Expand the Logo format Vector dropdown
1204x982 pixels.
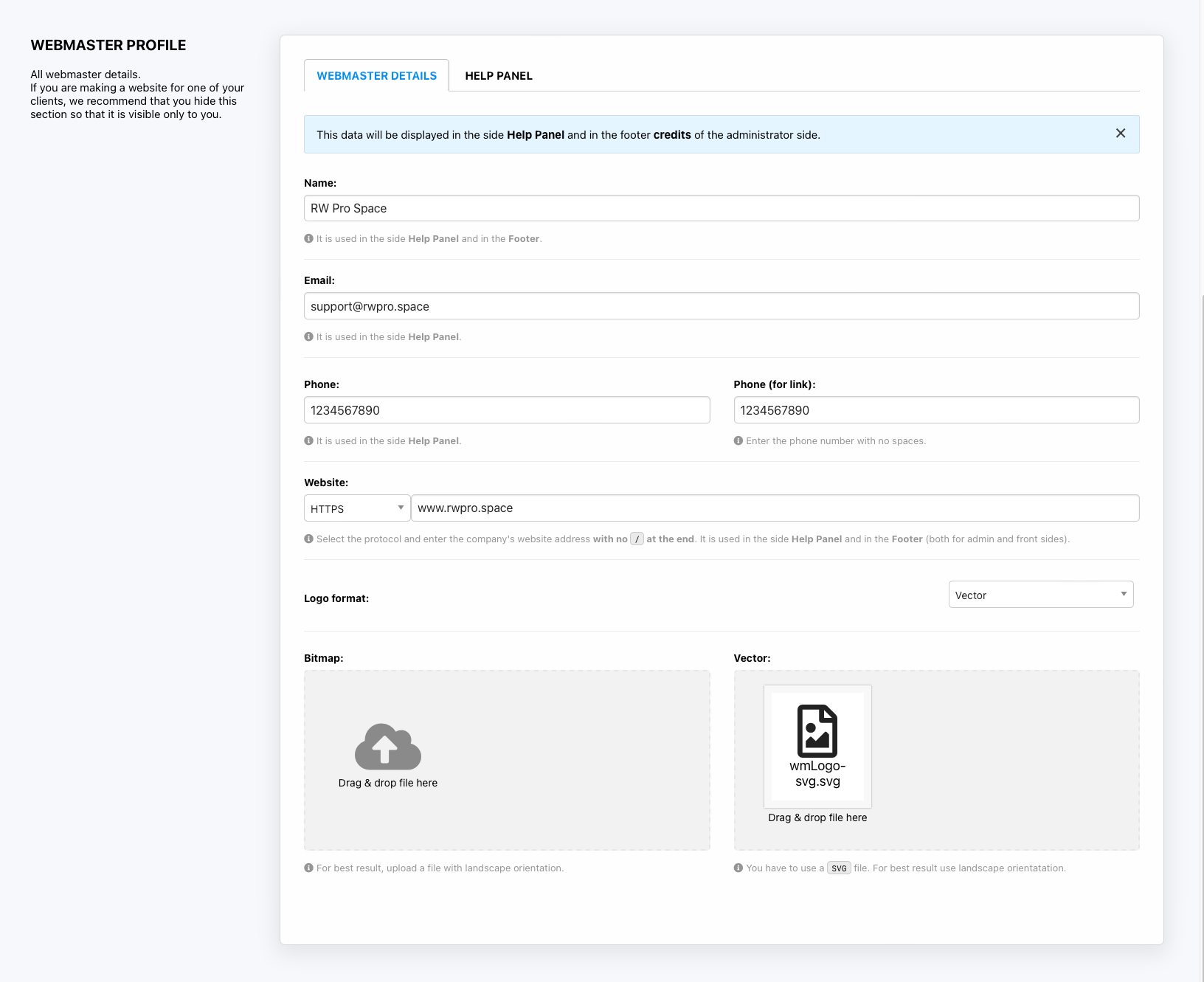coord(1040,595)
